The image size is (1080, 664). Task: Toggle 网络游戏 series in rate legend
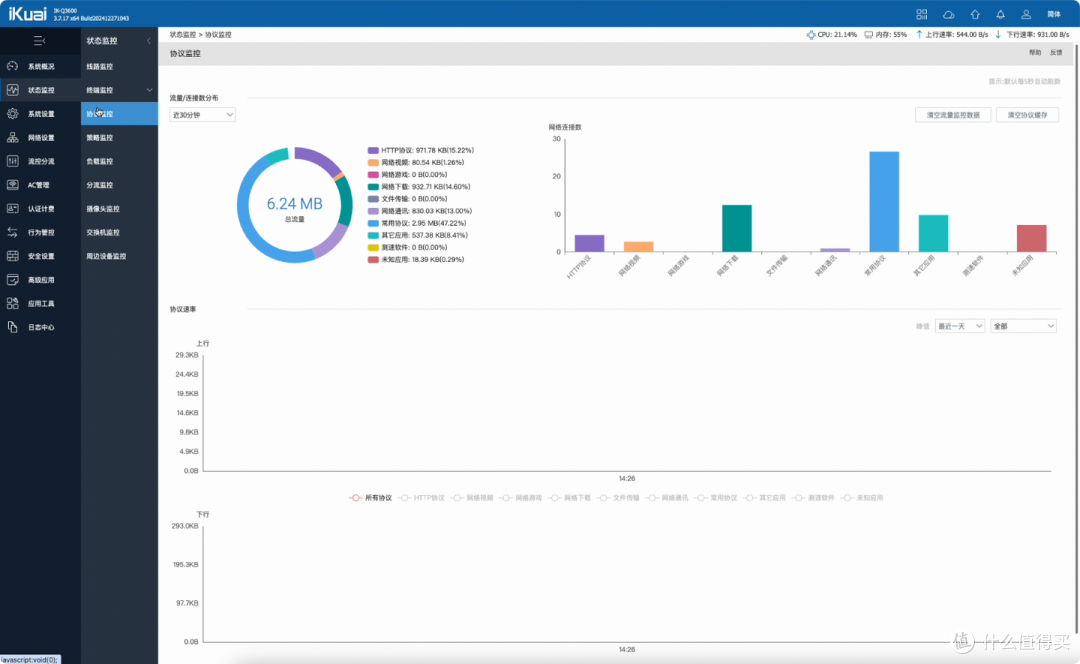[521, 498]
